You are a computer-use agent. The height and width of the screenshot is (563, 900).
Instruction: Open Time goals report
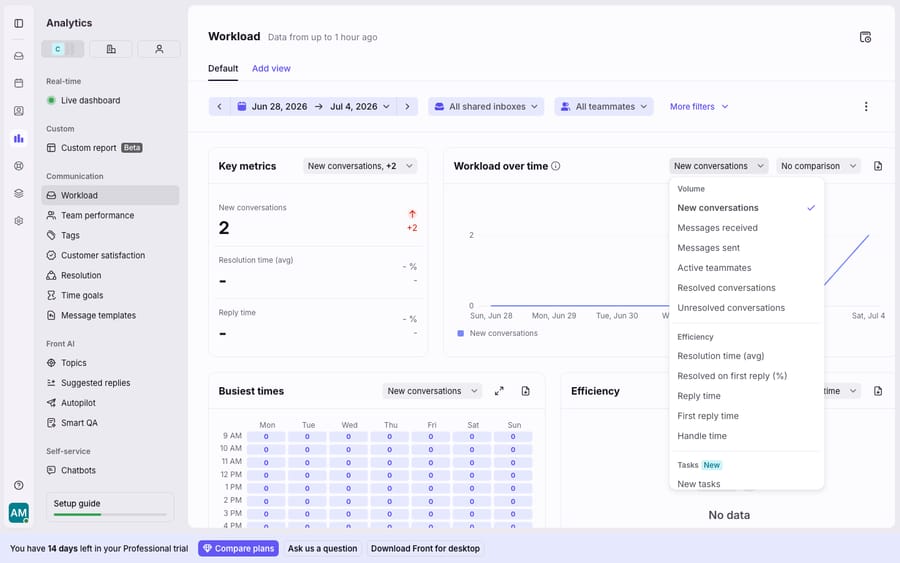click(x=110, y=296)
